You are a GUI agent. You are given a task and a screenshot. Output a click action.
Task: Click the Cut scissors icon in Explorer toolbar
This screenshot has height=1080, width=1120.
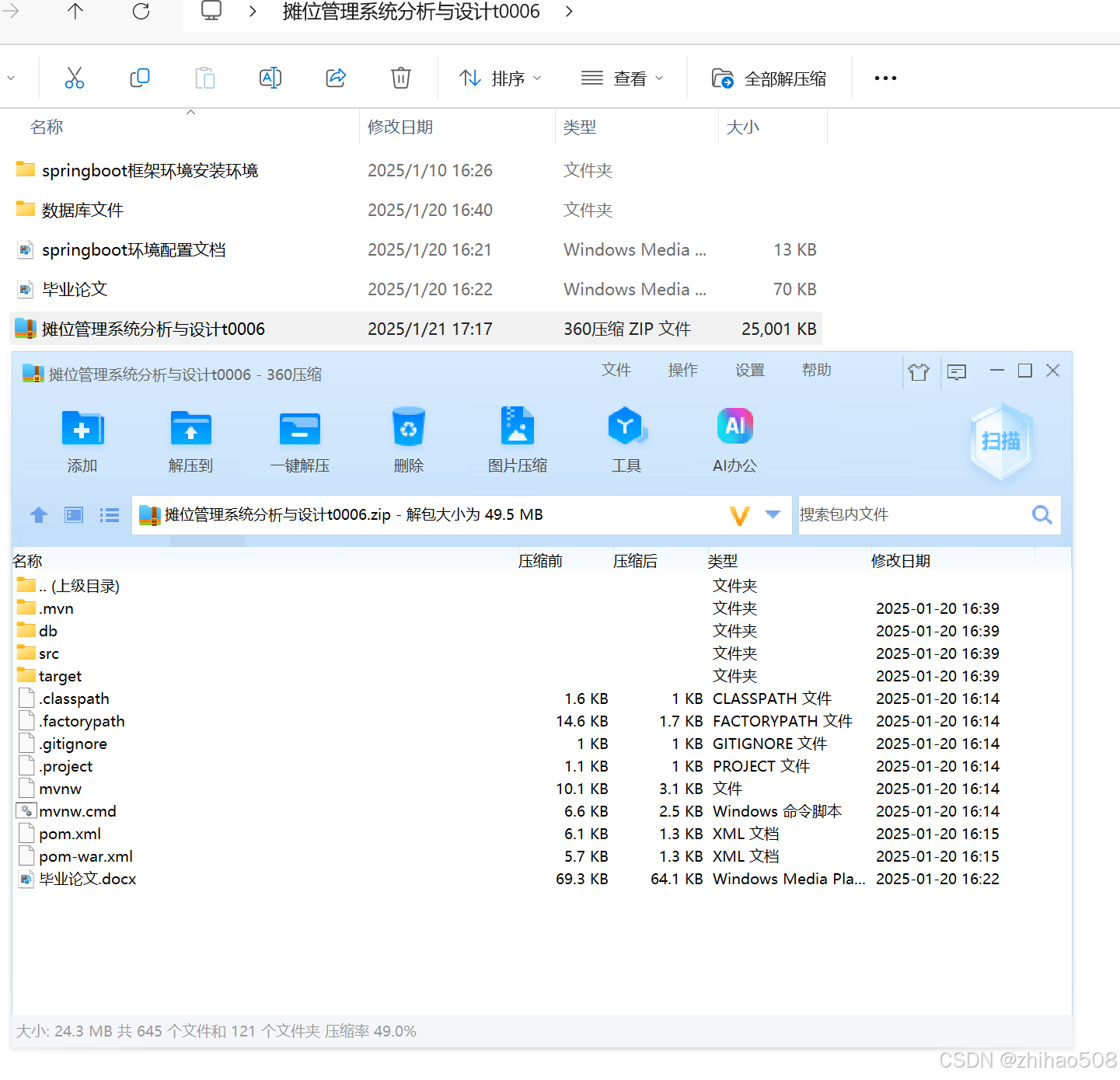pos(75,78)
